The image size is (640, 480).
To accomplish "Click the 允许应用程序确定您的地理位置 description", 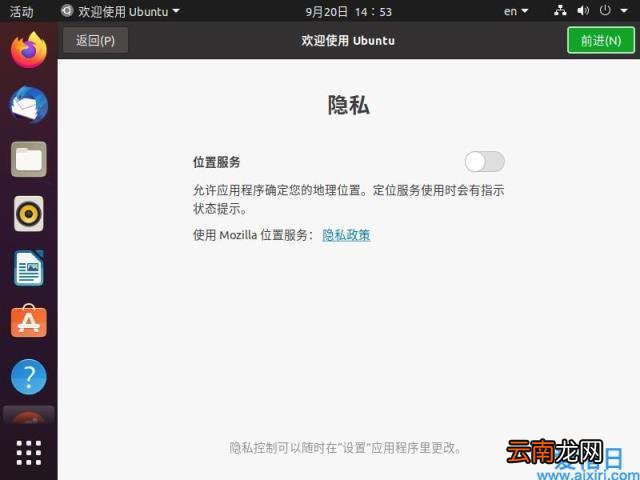I will click(x=349, y=199).
